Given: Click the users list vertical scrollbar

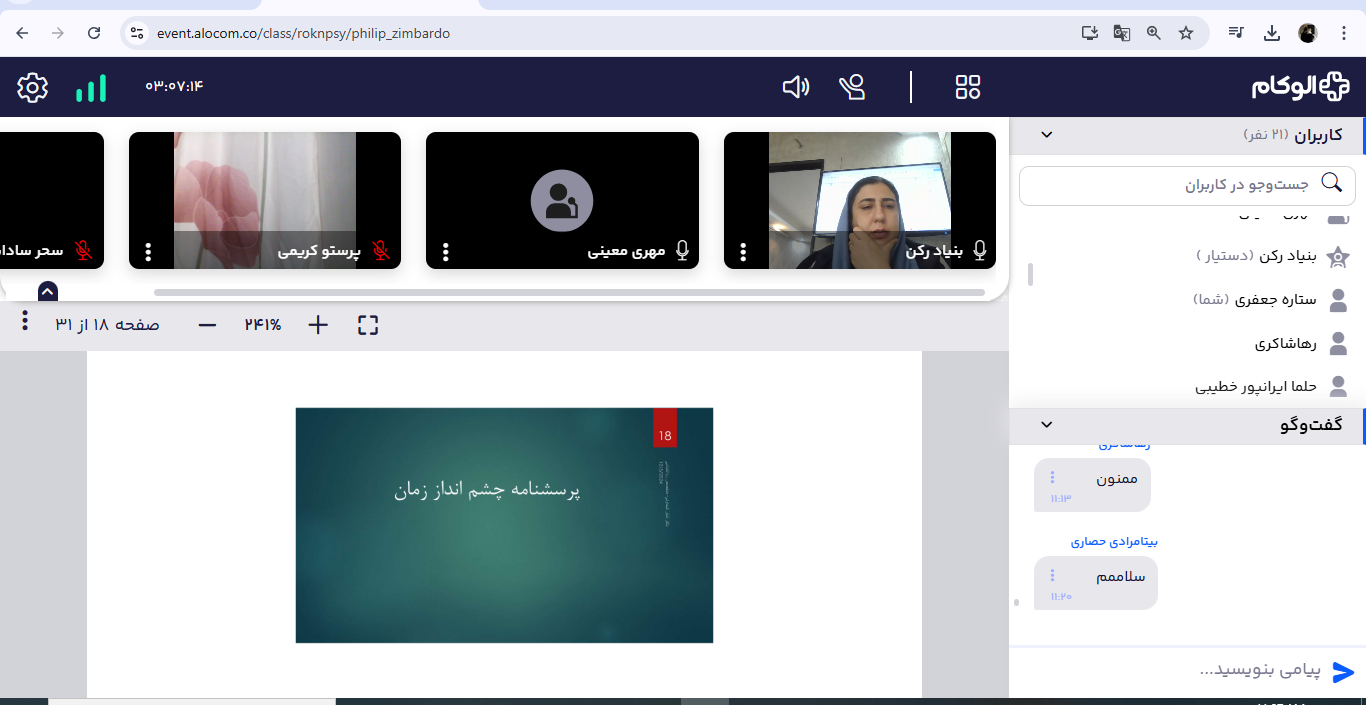Looking at the screenshot, I should 1030,275.
